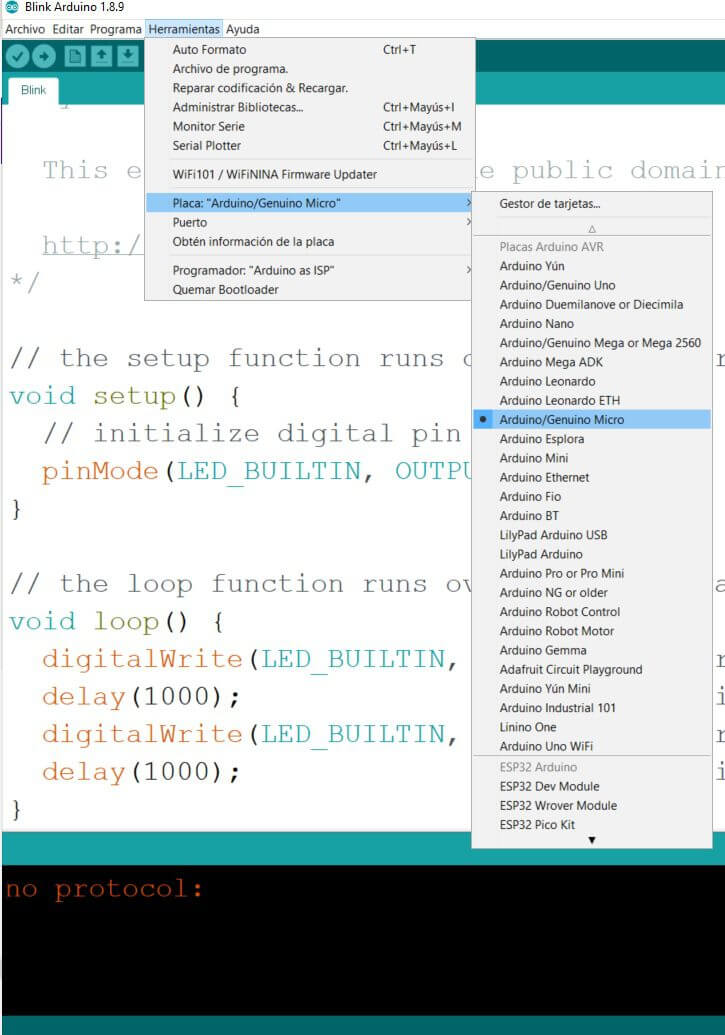Click the New sketch toolbar icon

pyautogui.click(x=75, y=57)
